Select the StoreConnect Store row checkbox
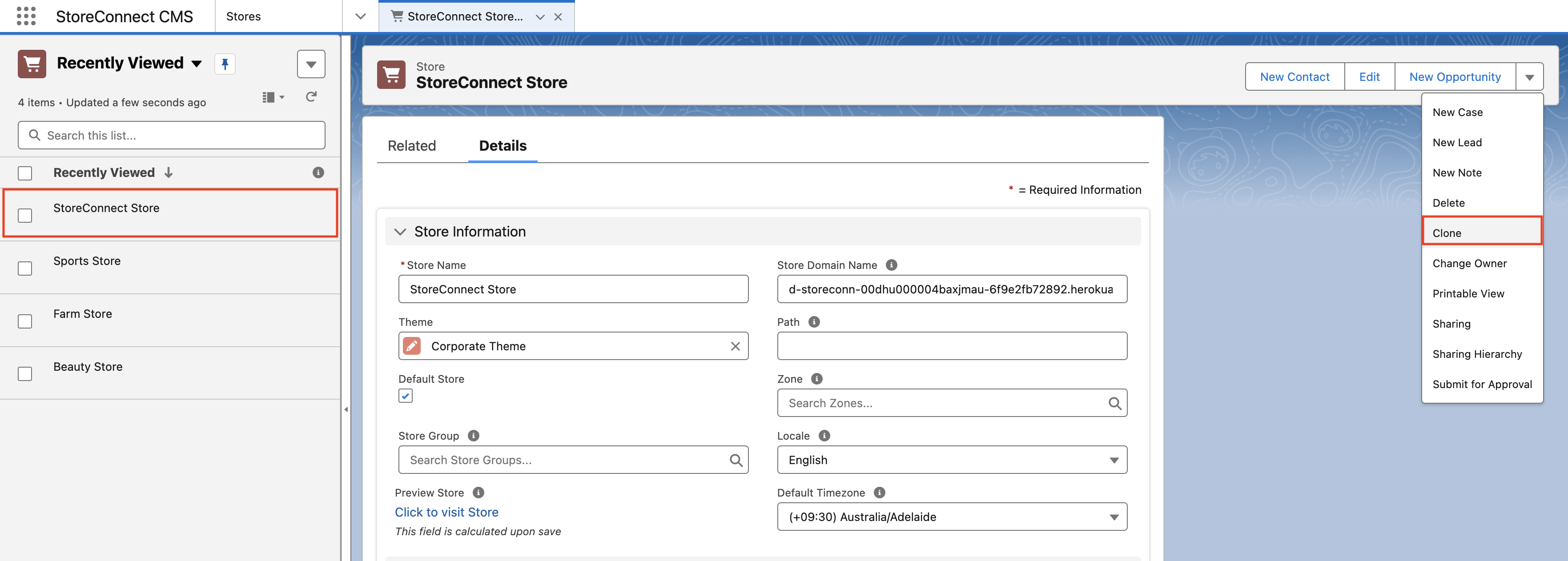The image size is (1568, 561). coord(25,216)
